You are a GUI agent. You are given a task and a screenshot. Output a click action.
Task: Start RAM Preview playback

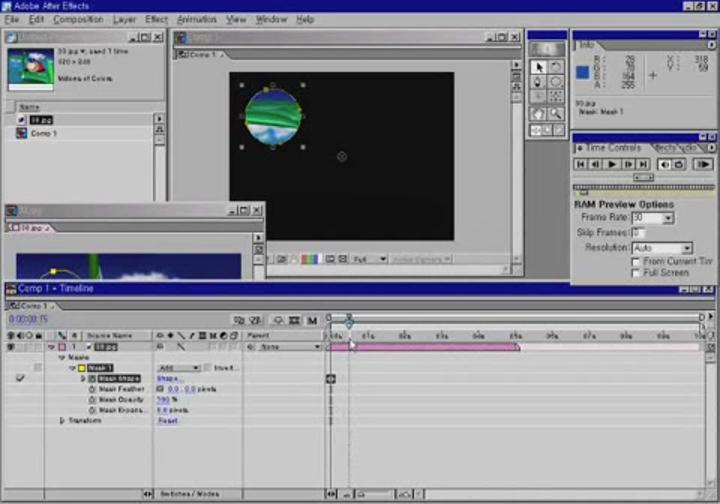coord(703,164)
